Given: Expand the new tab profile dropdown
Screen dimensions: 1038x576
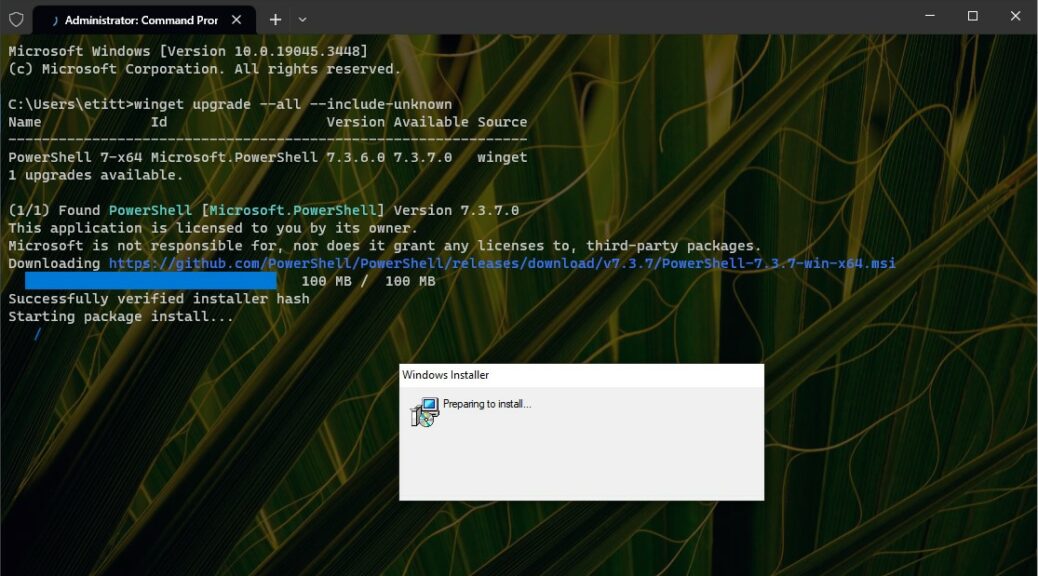Looking at the screenshot, I should [303, 20].
